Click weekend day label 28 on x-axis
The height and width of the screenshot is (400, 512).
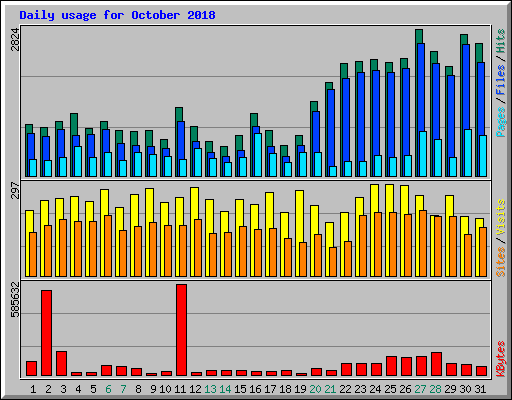[x=435, y=389]
